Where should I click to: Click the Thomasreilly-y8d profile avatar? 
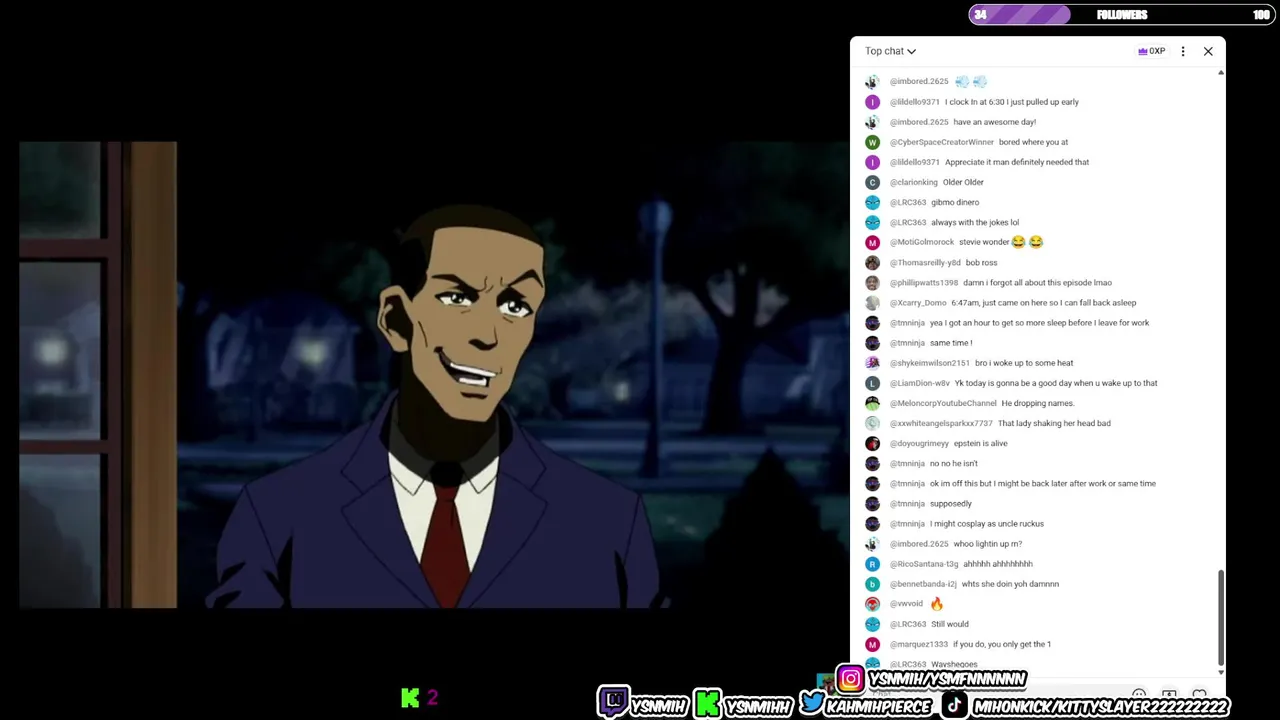coord(872,262)
